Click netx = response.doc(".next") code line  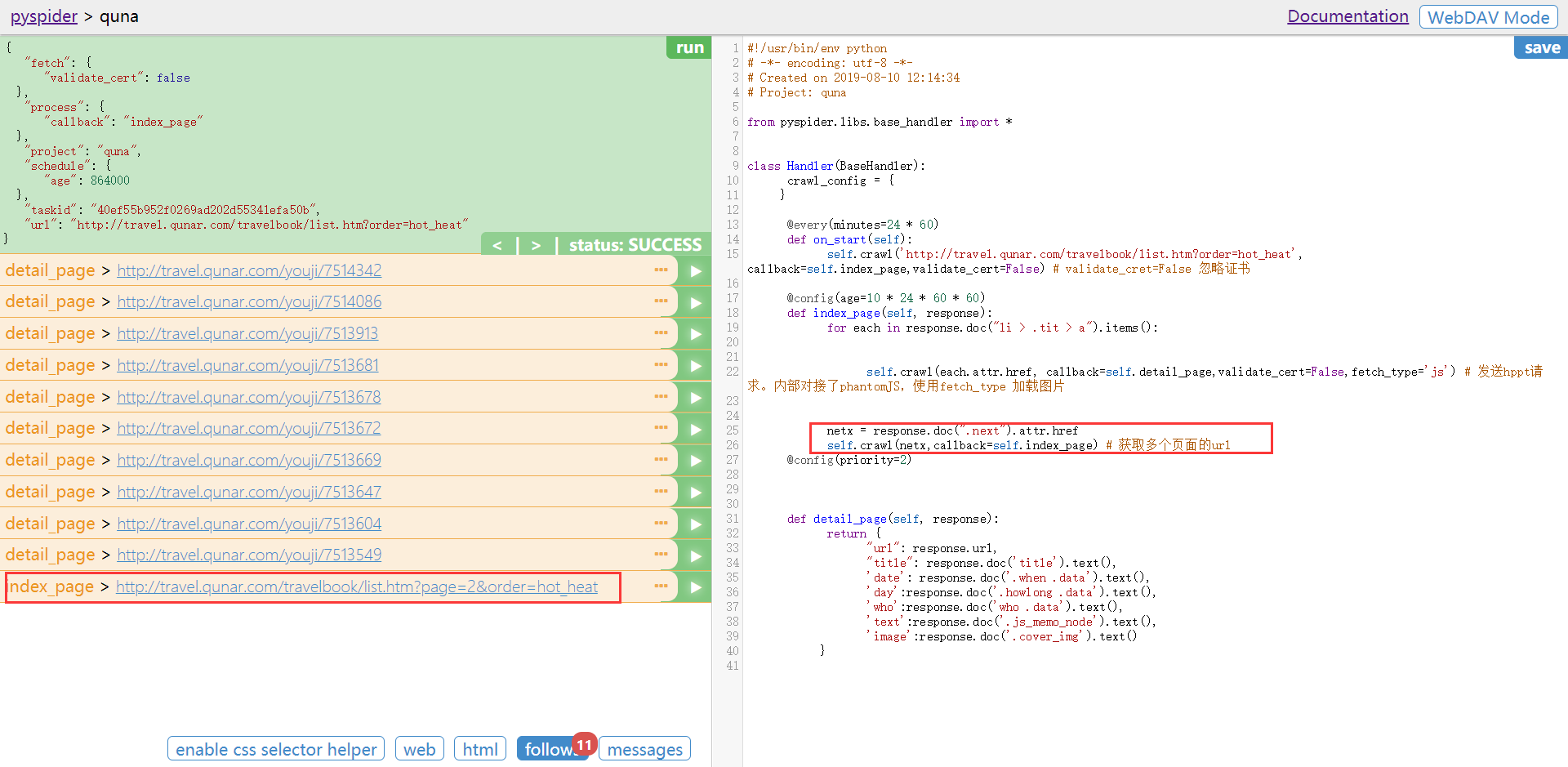(952, 430)
